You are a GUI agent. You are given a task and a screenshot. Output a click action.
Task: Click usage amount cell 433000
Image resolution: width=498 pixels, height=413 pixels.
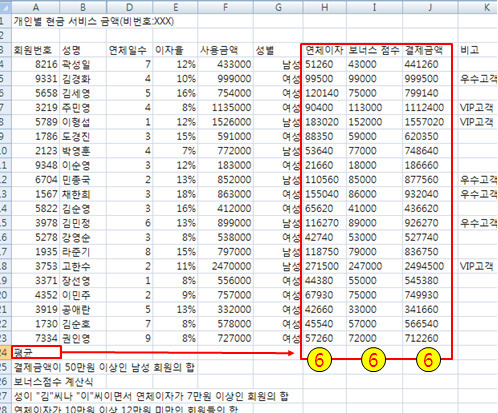pyautogui.click(x=225, y=64)
